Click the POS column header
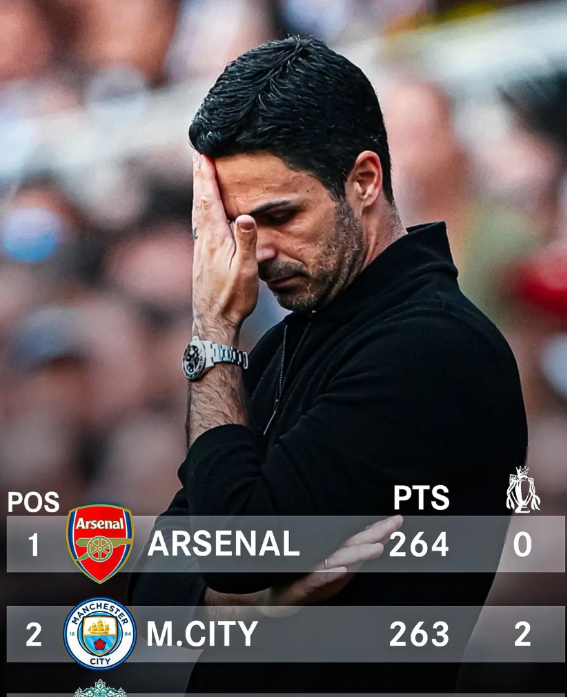 pyautogui.click(x=33, y=502)
